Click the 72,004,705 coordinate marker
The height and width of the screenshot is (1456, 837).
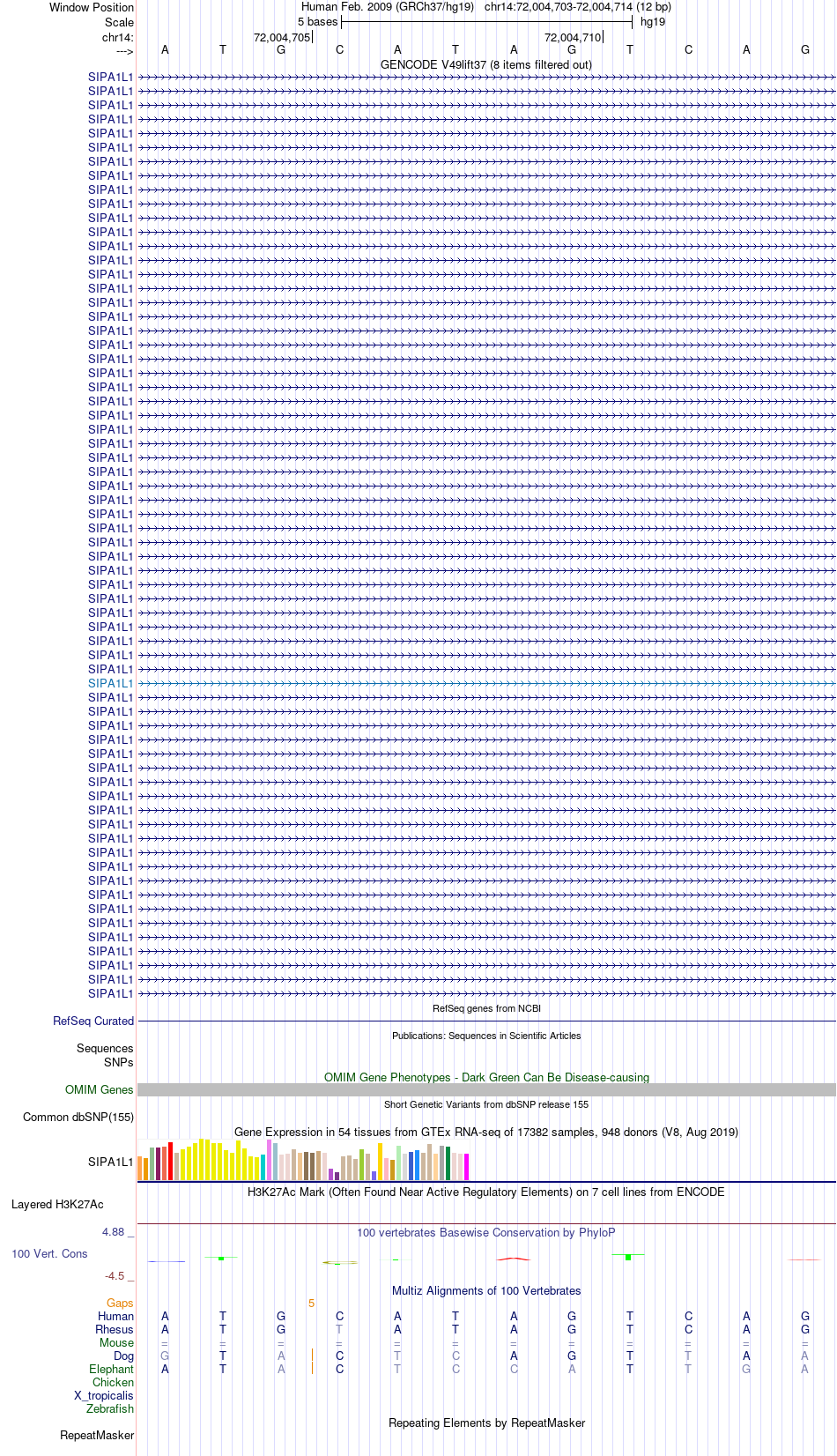[x=282, y=38]
